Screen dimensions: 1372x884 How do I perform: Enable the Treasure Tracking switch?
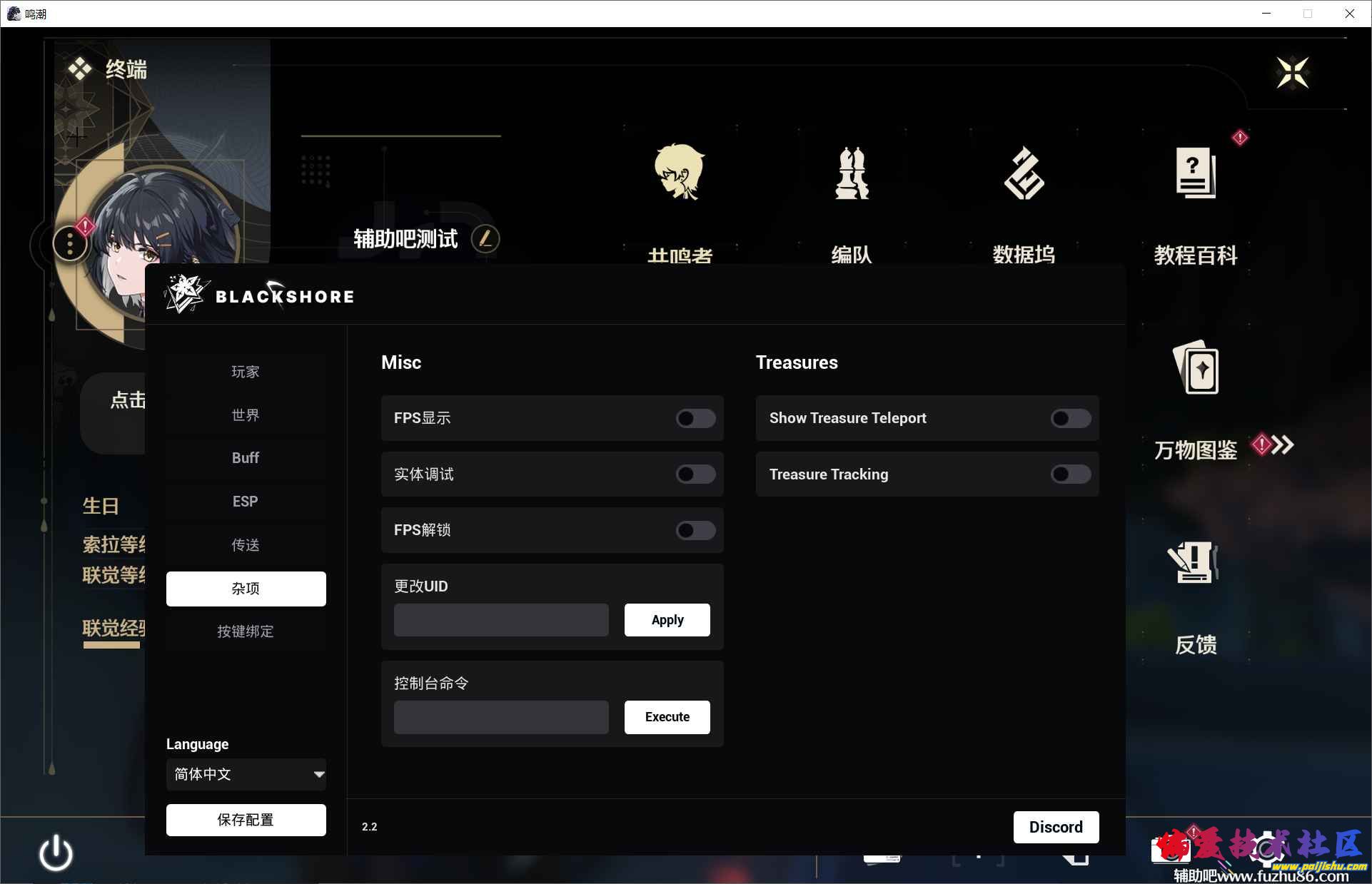point(1069,474)
